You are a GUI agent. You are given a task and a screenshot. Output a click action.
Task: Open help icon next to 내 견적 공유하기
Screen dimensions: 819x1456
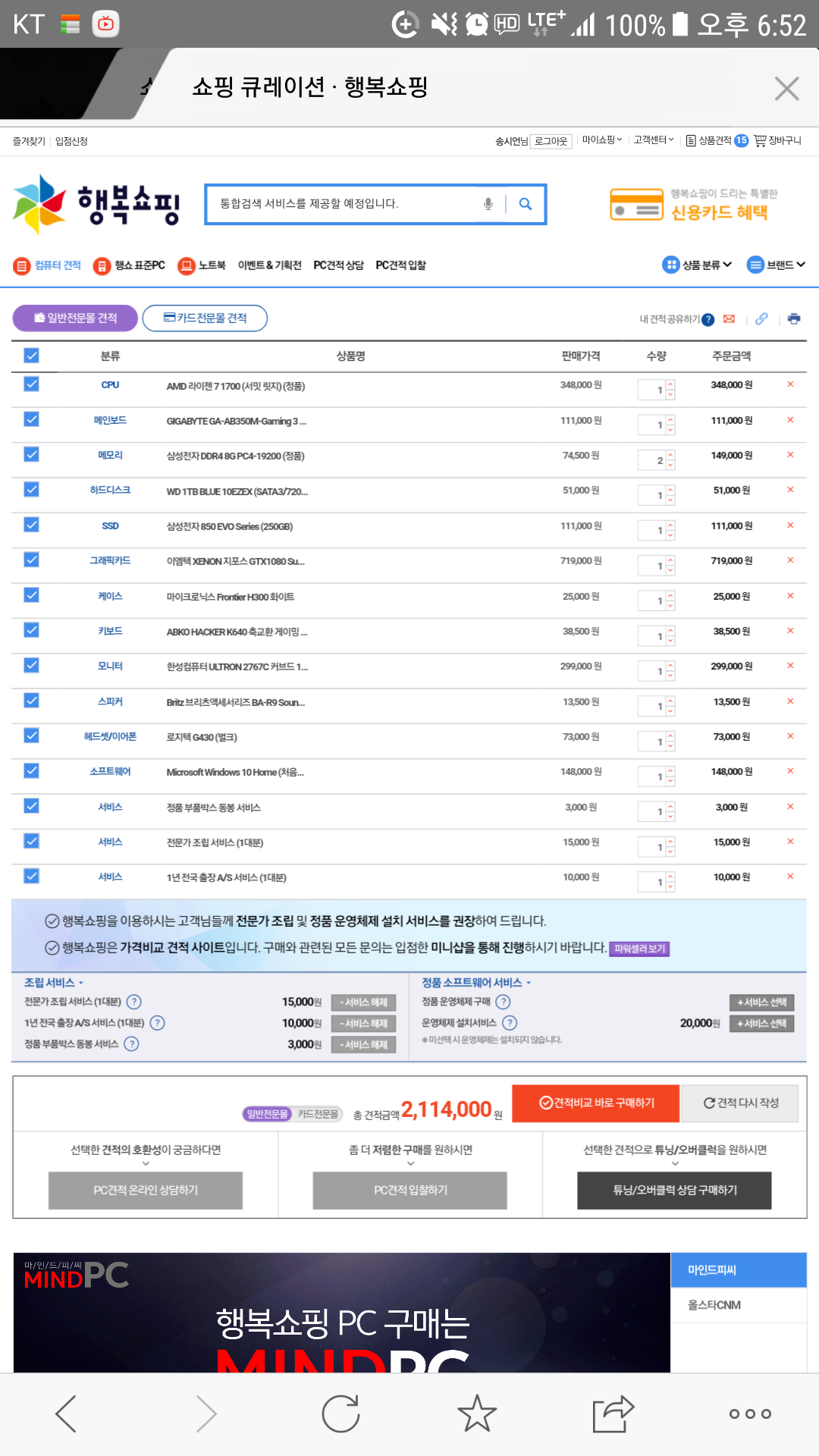pyautogui.click(x=708, y=319)
